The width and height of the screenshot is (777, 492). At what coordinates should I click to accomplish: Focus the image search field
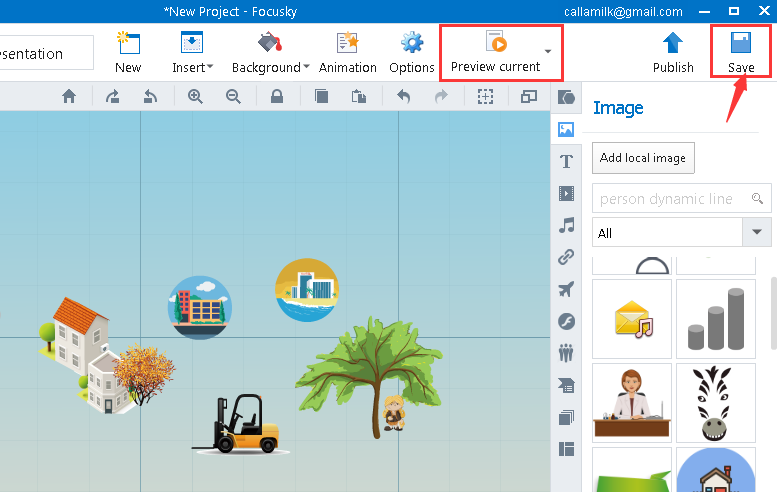coord(671,199)
